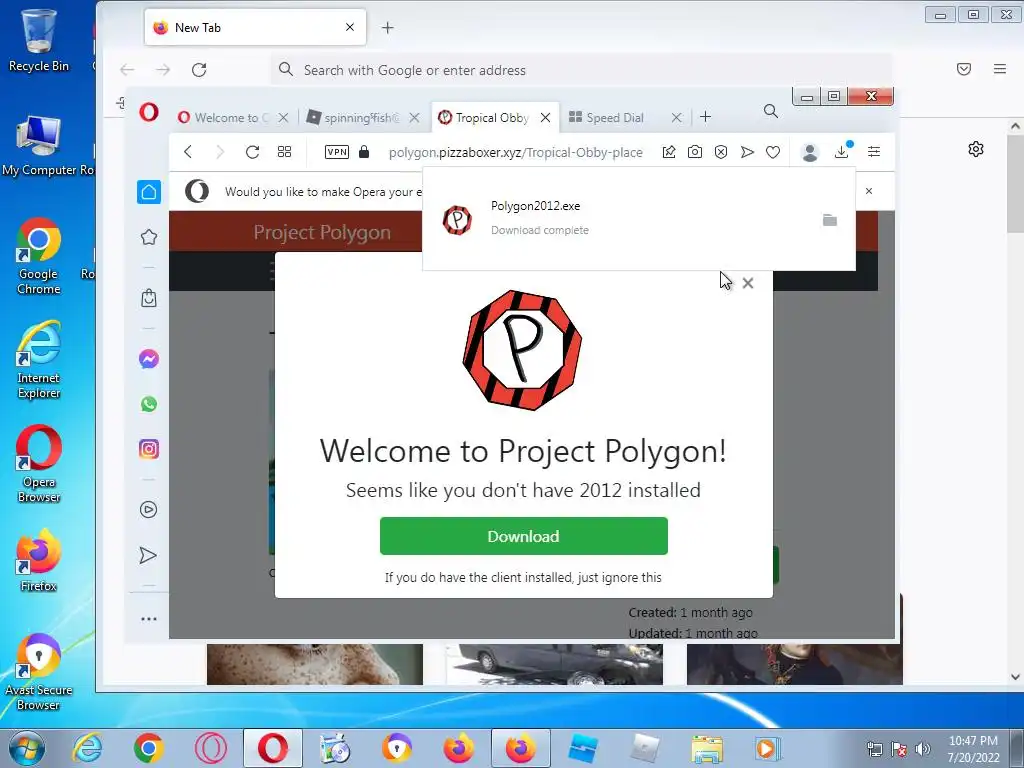The height and width of the screenshot is (768, 1024).
Task: Open Google Chrome desktop shortcut
Action: (x=39, y=256)
